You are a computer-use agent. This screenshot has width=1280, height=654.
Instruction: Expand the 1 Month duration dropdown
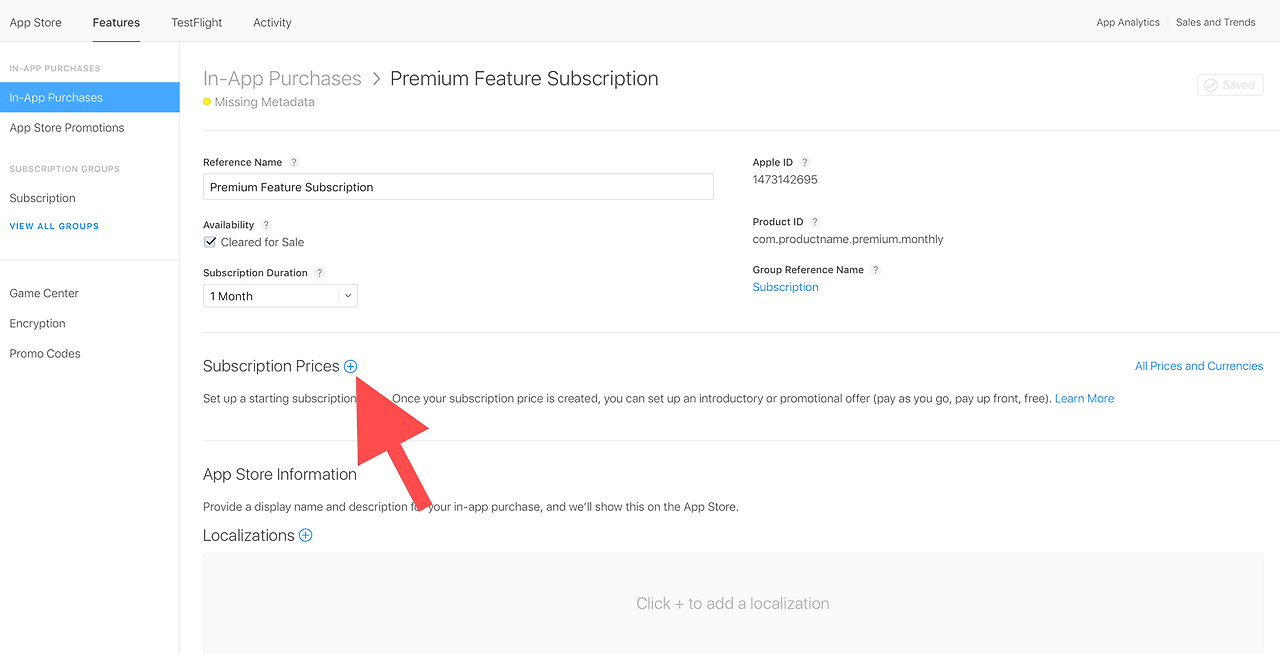point(280,296)
